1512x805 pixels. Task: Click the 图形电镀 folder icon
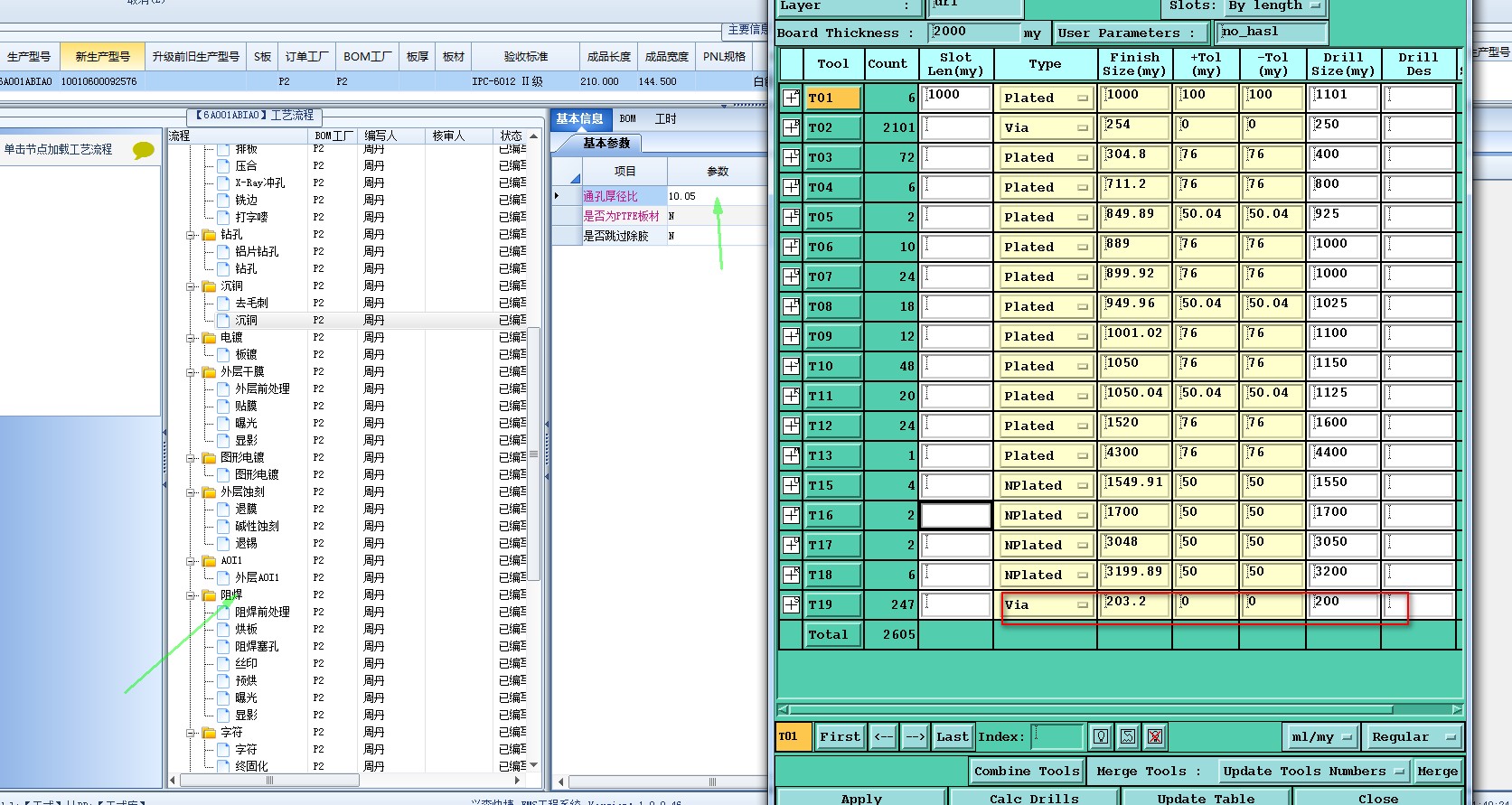pos(210,458)
